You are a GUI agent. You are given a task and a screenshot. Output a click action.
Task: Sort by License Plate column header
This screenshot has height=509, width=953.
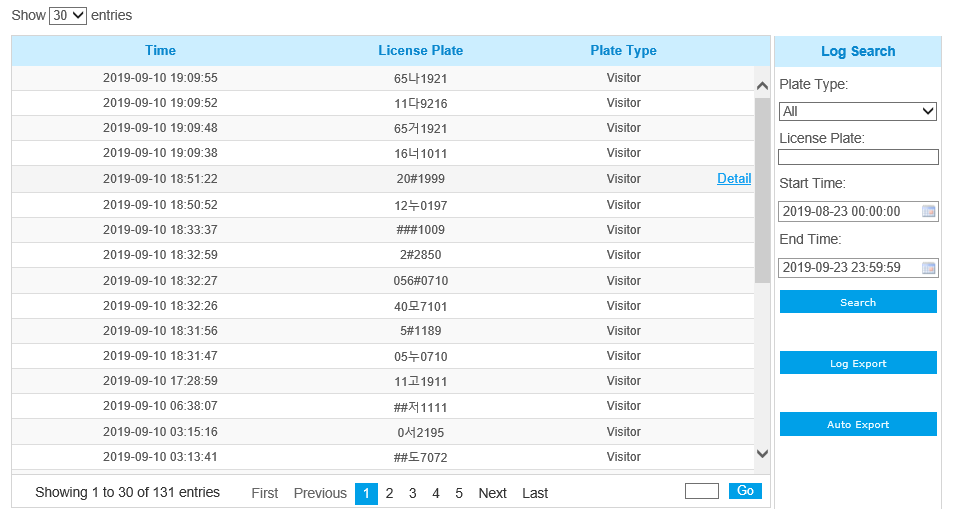[421, 50]
